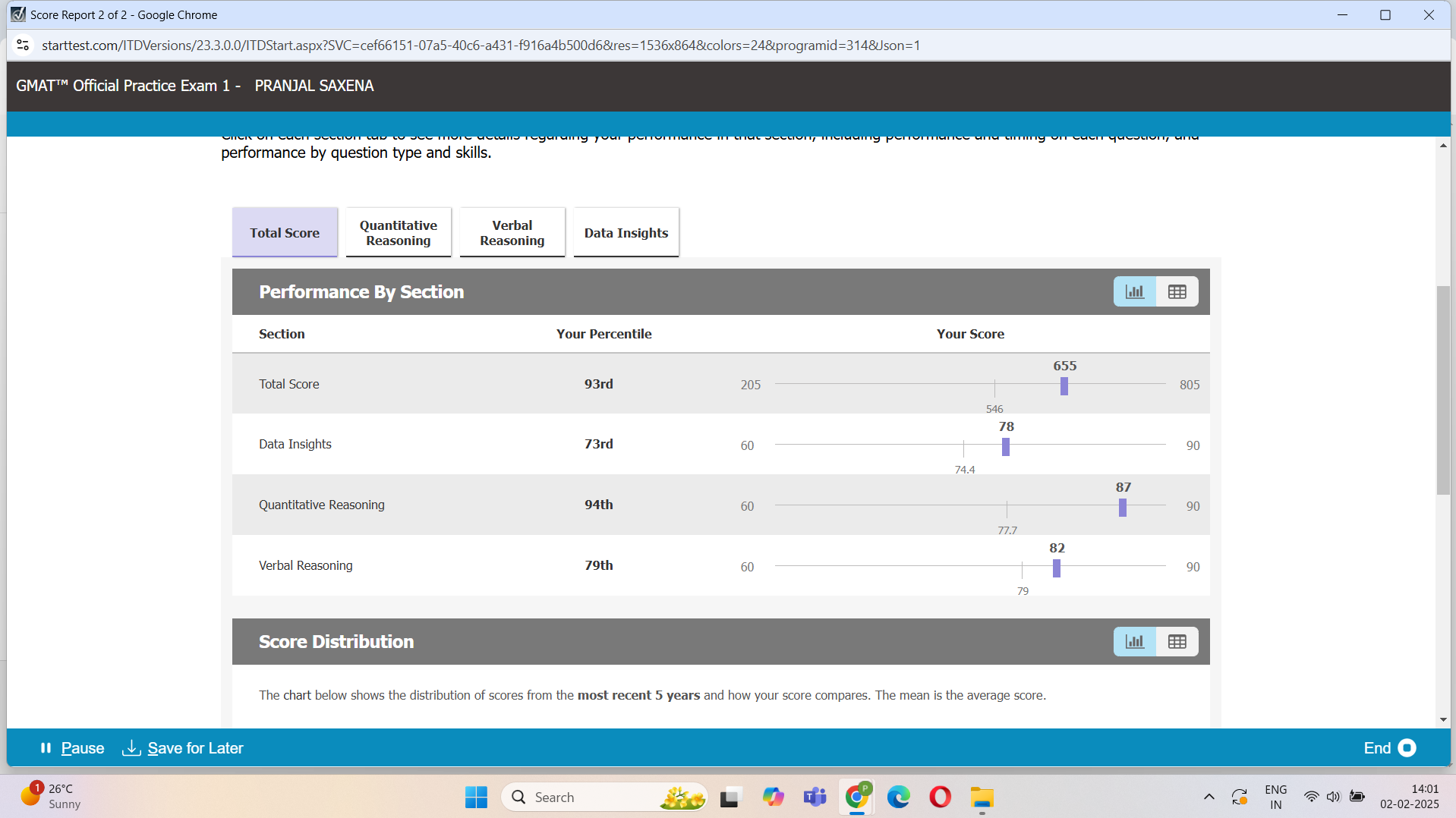Toggle table view for Score Distribution
The image size is (1456, 818).
(x=1177, y=641)
